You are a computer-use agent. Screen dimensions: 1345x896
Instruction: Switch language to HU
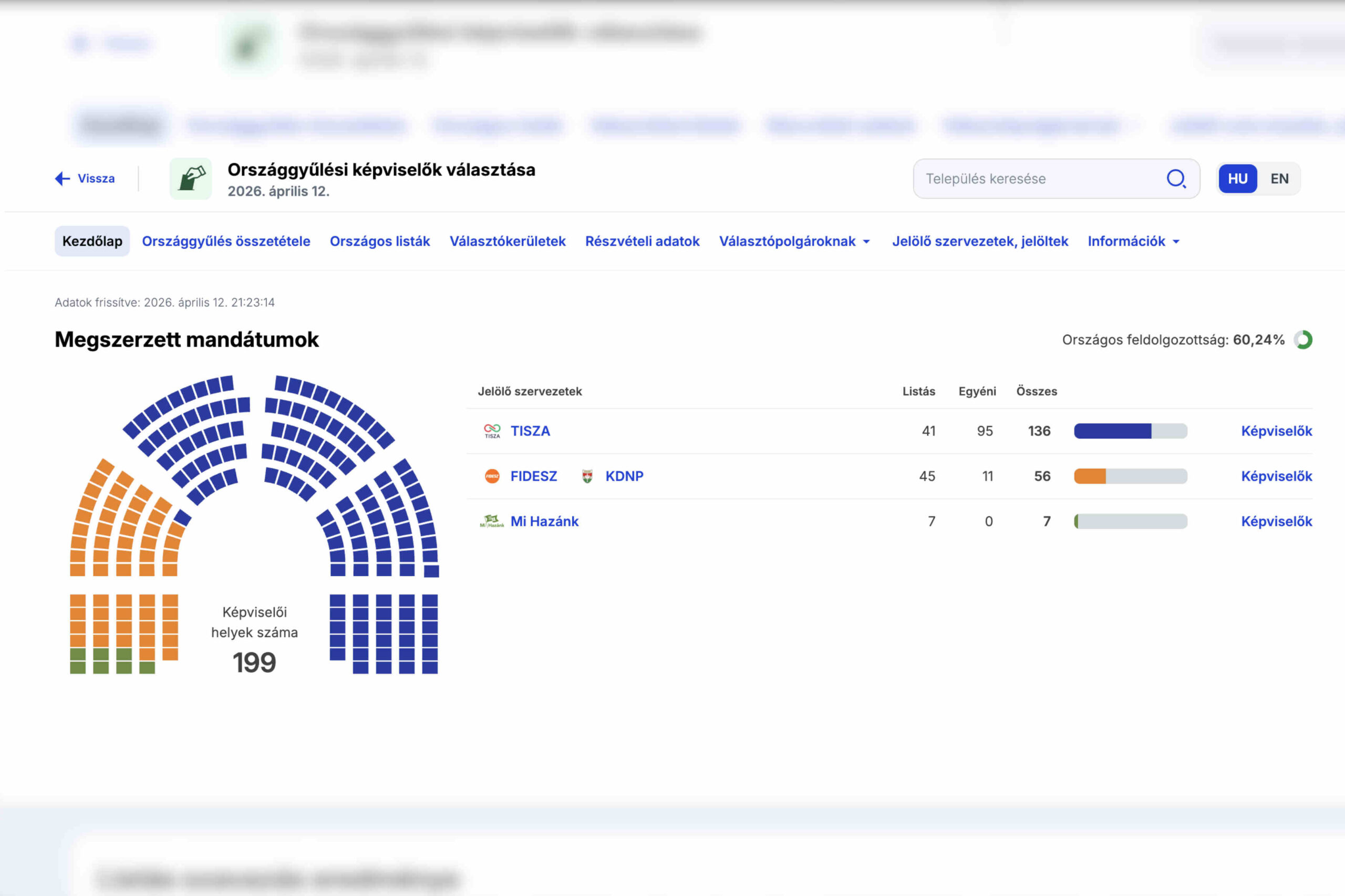tap(1237, 179)
